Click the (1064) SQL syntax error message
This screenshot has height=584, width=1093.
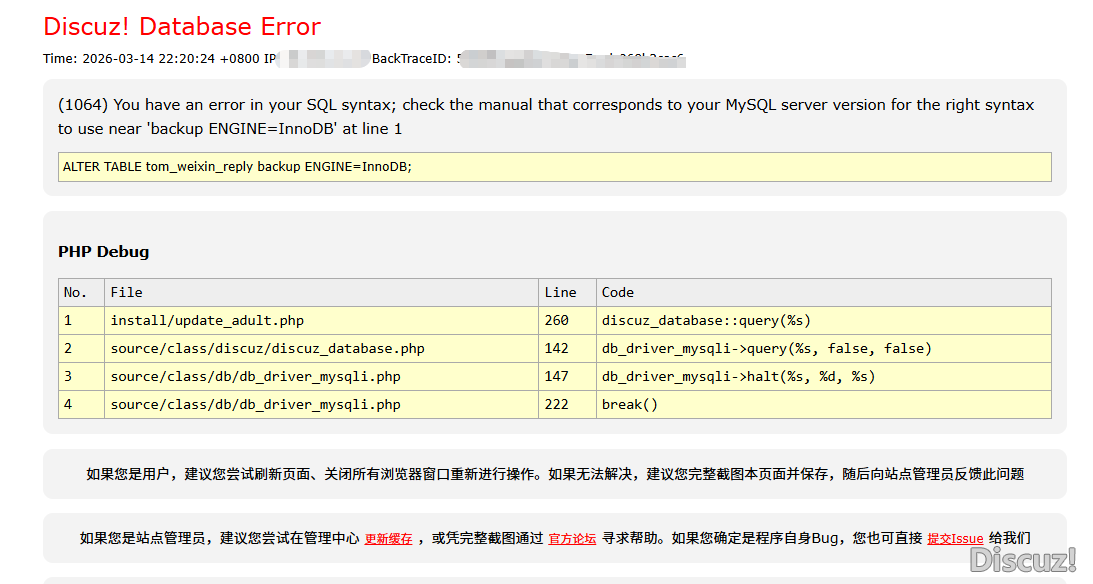[545, 117]
